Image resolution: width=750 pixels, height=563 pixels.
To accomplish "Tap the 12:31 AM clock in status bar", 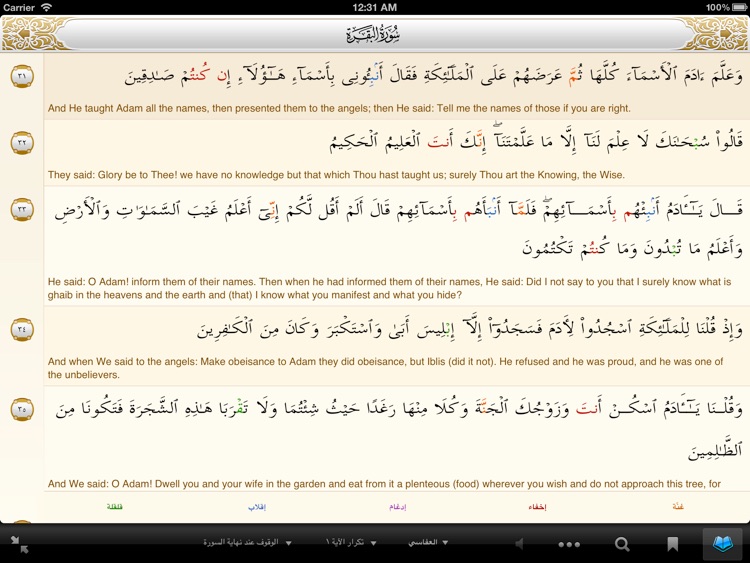I will pos(375,7).
